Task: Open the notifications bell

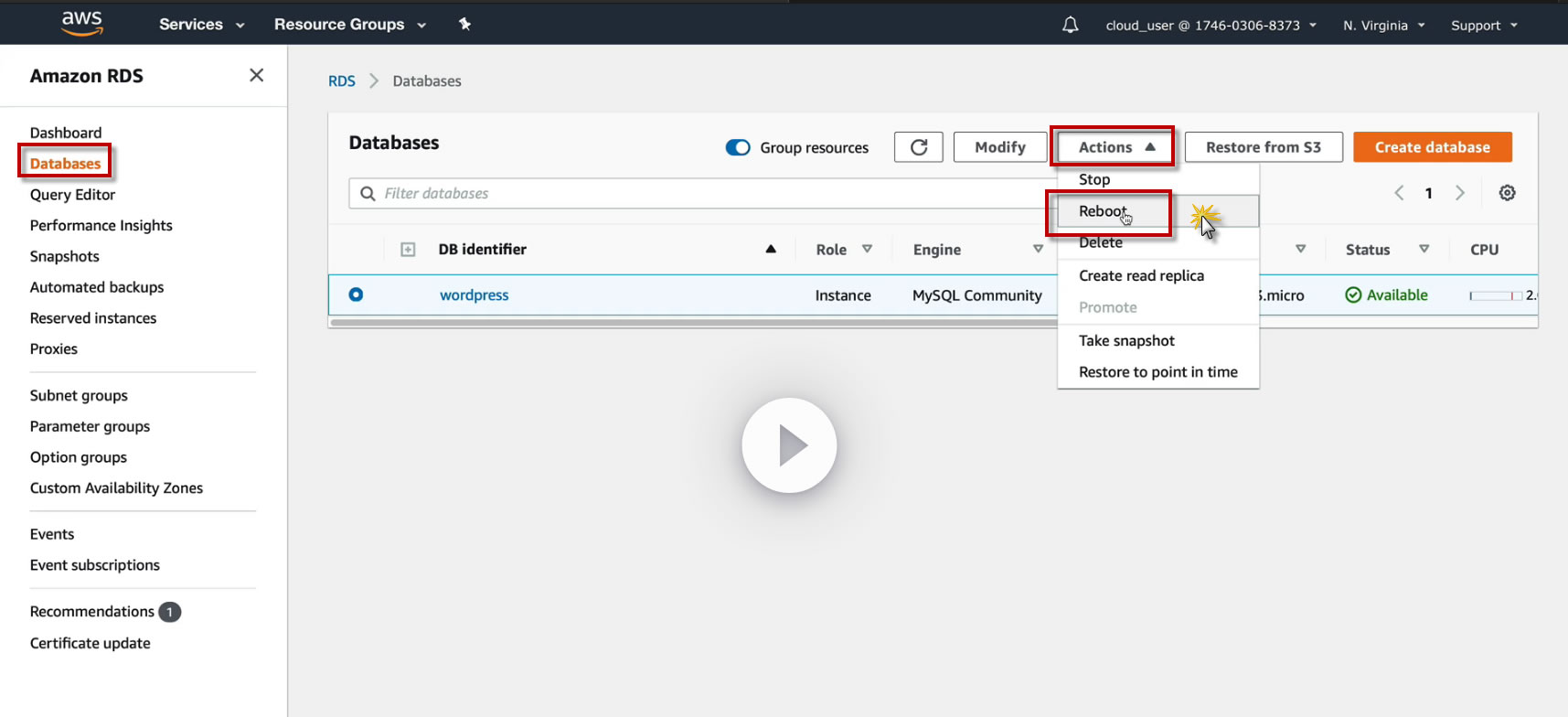Action: (1070, 25)
